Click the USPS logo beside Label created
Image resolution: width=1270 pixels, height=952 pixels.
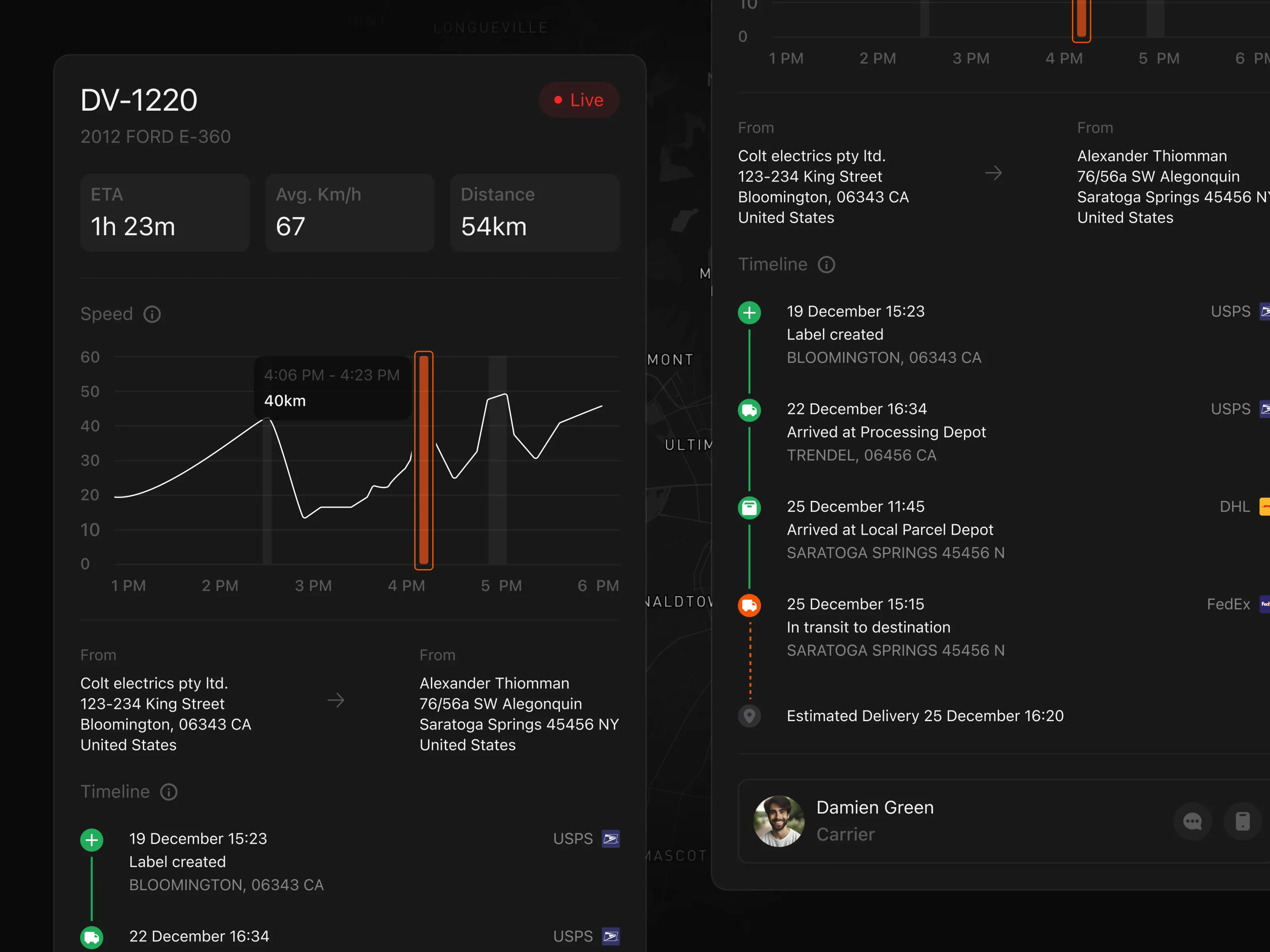coord(610,839)
